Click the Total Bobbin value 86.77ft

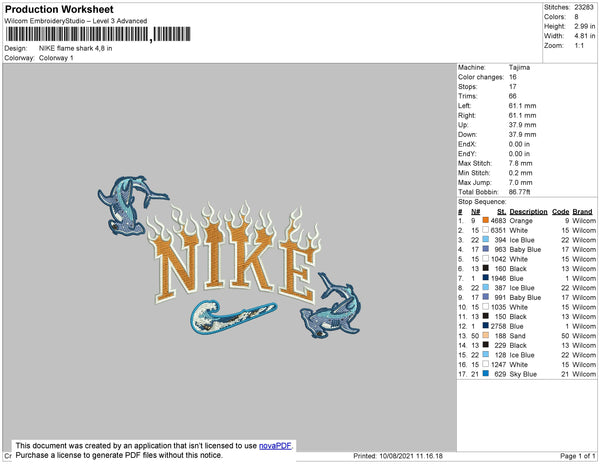(x=519, y=192)
